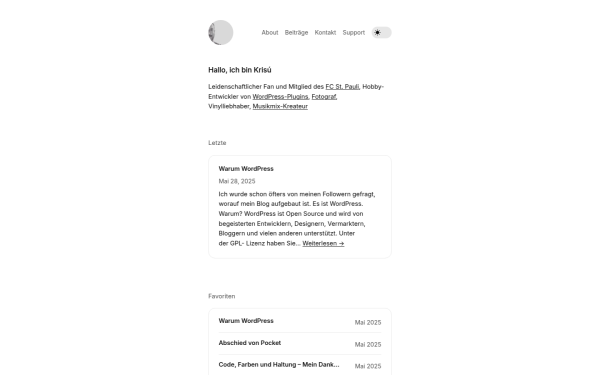Open the About menu item

[270, 33]
